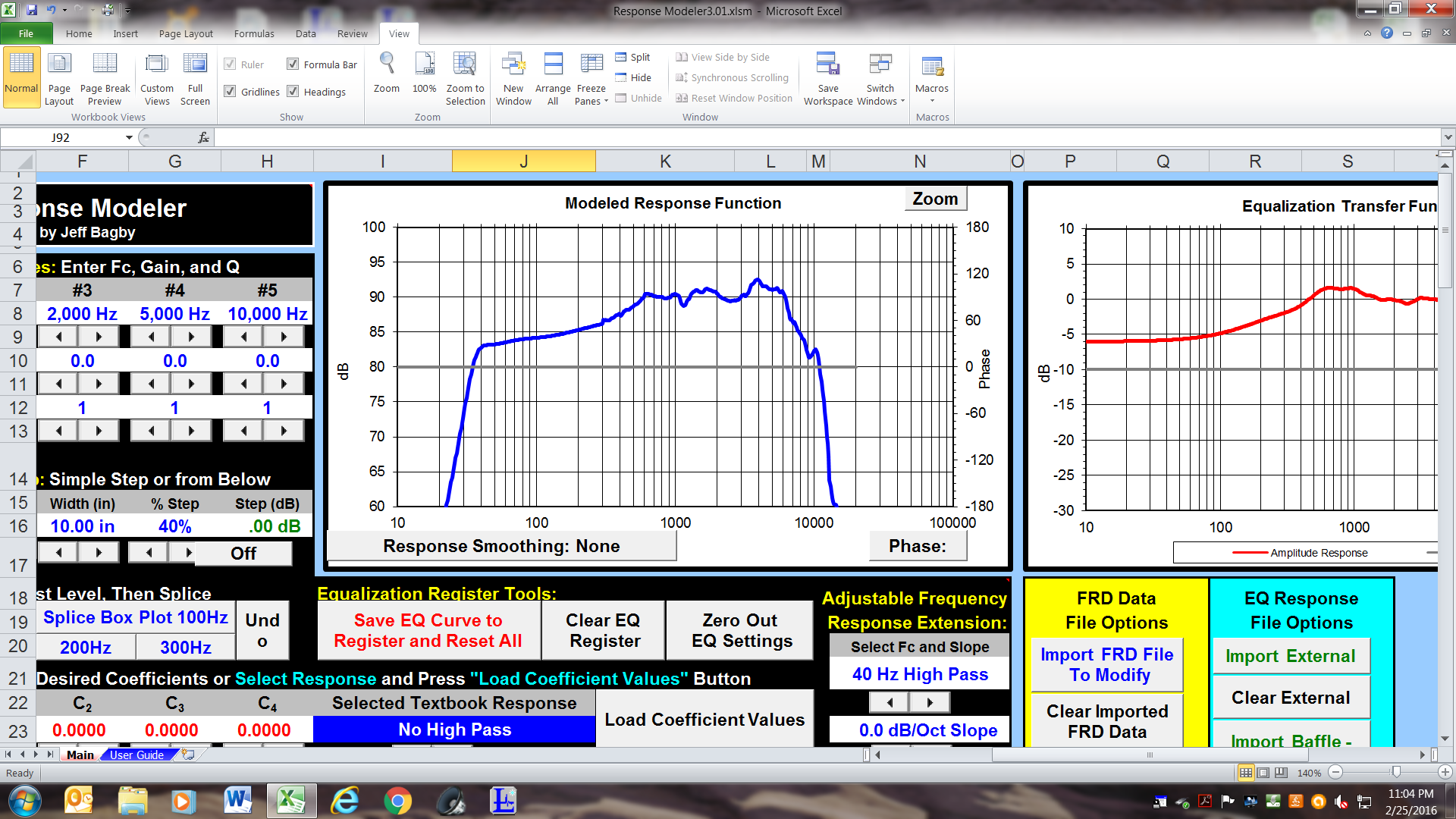Click Zero Out EQ Settings button
1456x819 pixels.
[x=741, y=631]
